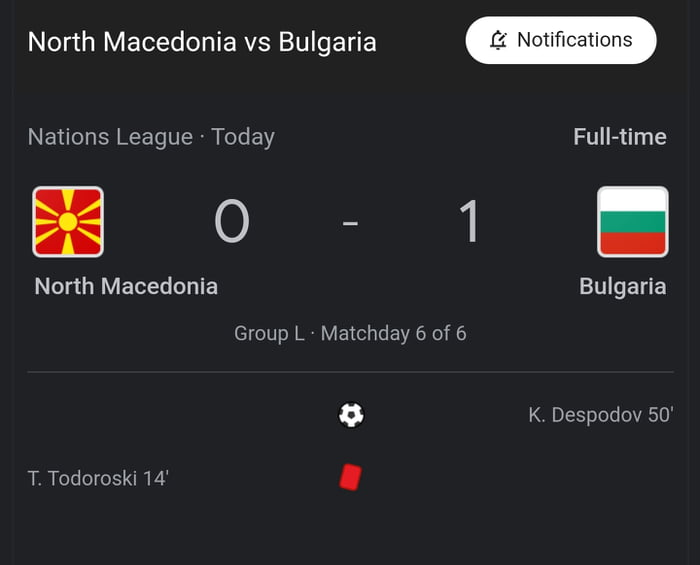Open the Bulgaria team name
700x565 pixels.
[622, 286]
